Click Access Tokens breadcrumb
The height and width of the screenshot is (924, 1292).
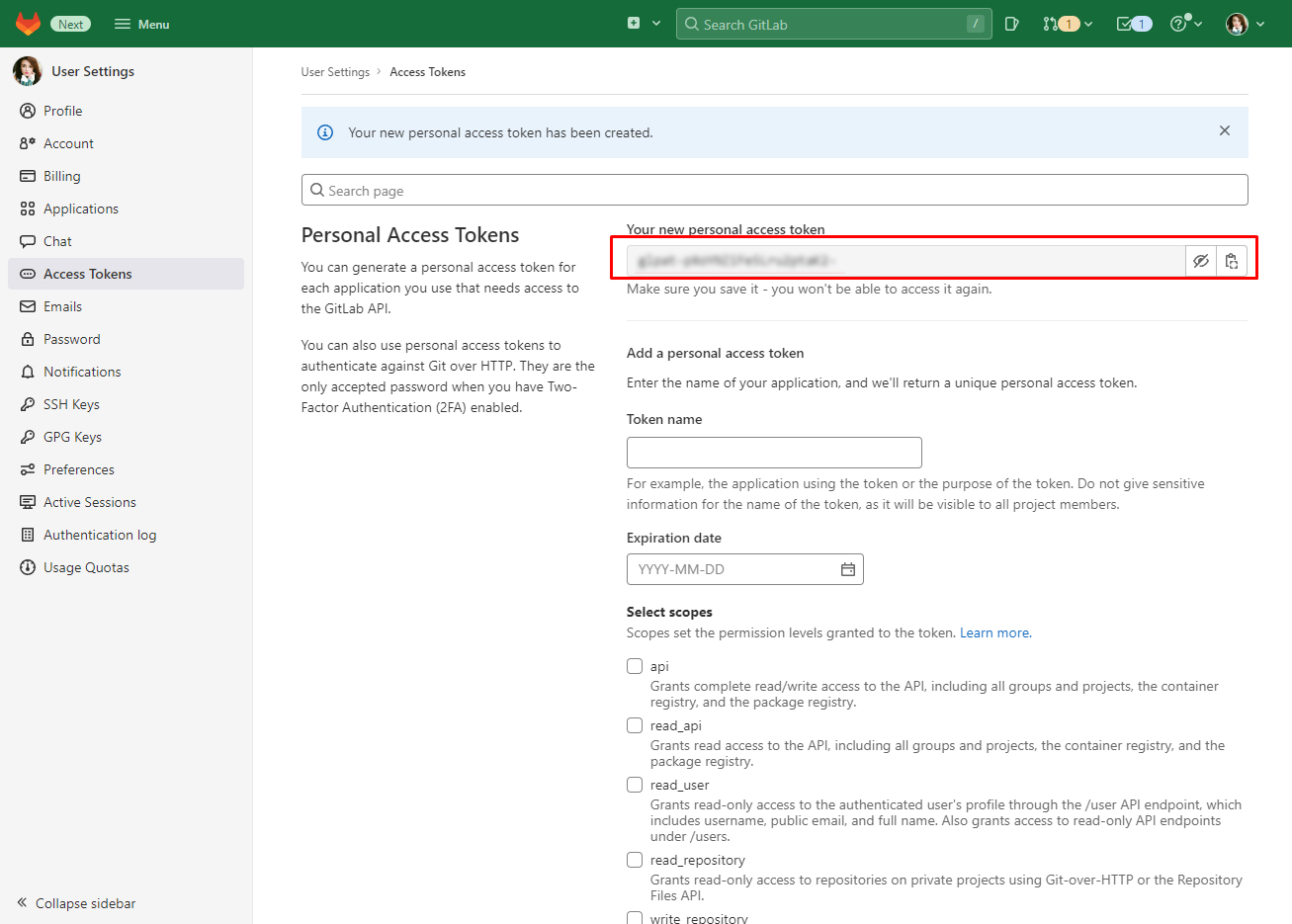pos(427,72)
